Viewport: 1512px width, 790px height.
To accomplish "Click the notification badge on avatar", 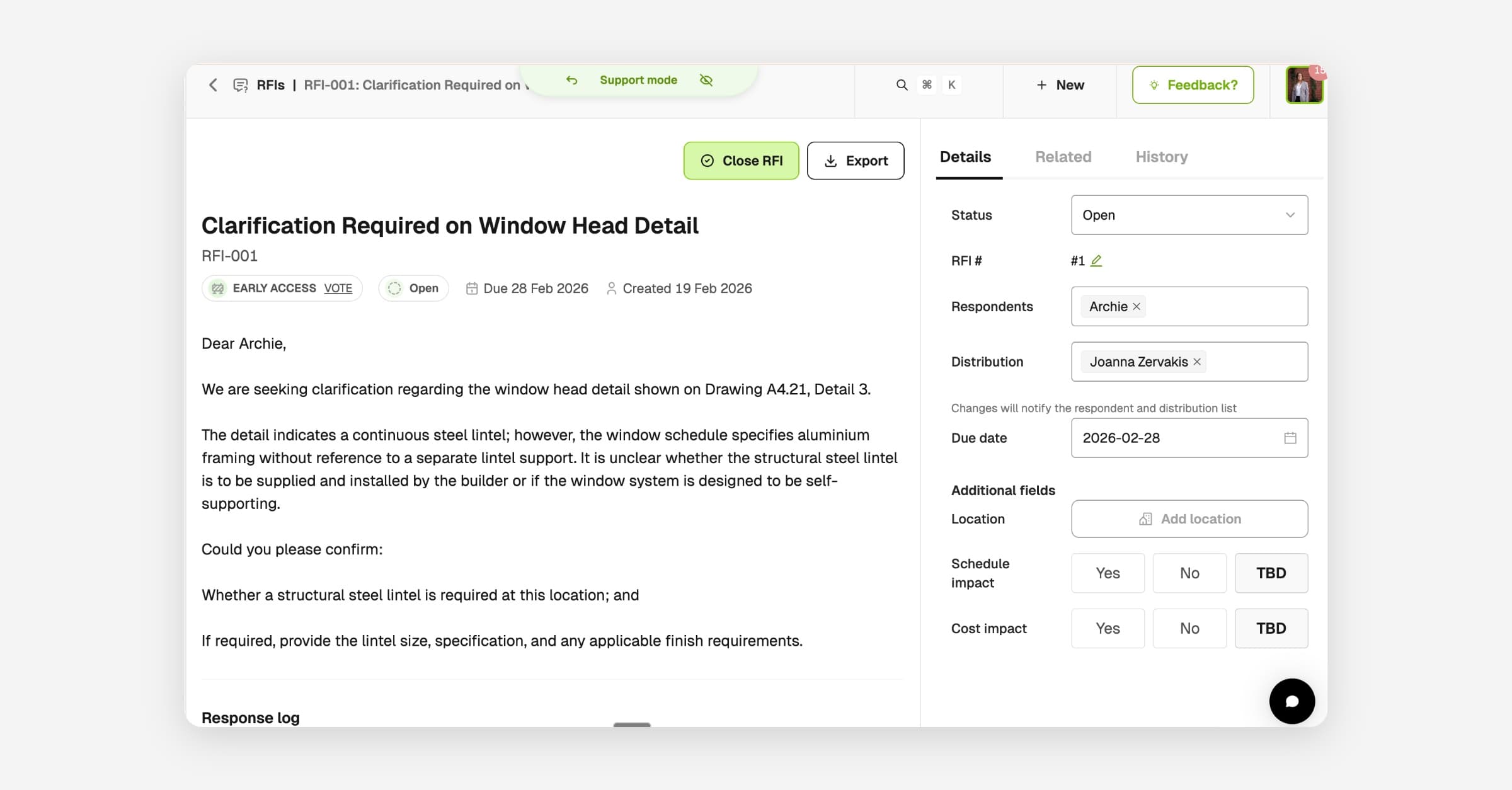I will 1317,71.
